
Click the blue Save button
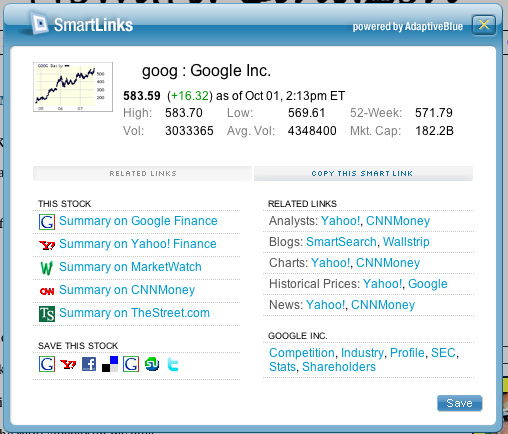coord(459,403)
